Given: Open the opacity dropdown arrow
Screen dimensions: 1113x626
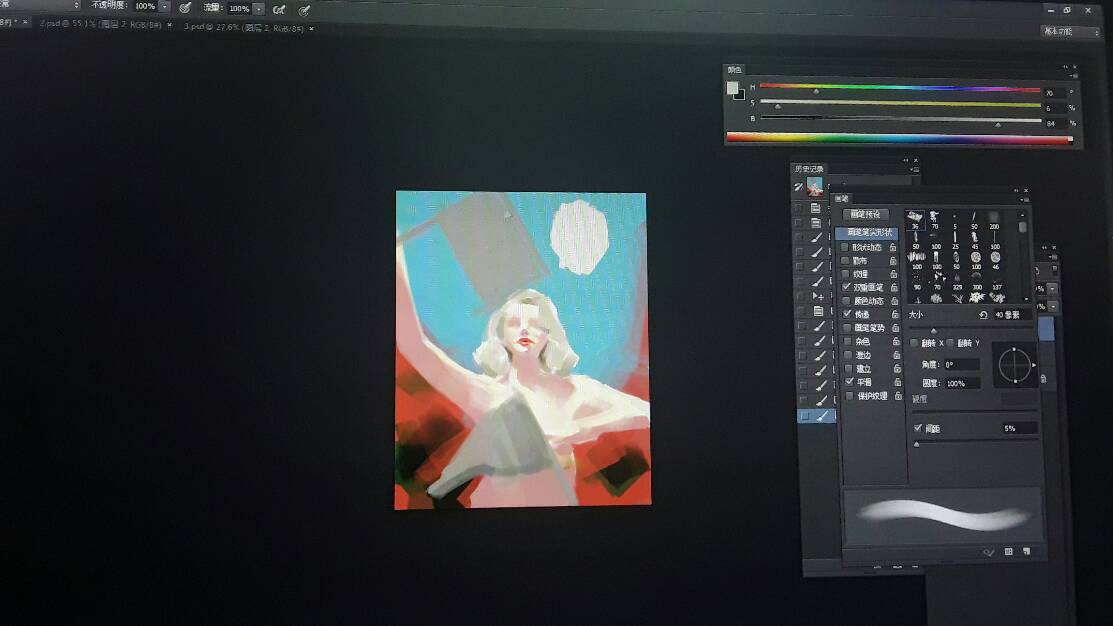Looking at the screenshot, I should [165, 6].
